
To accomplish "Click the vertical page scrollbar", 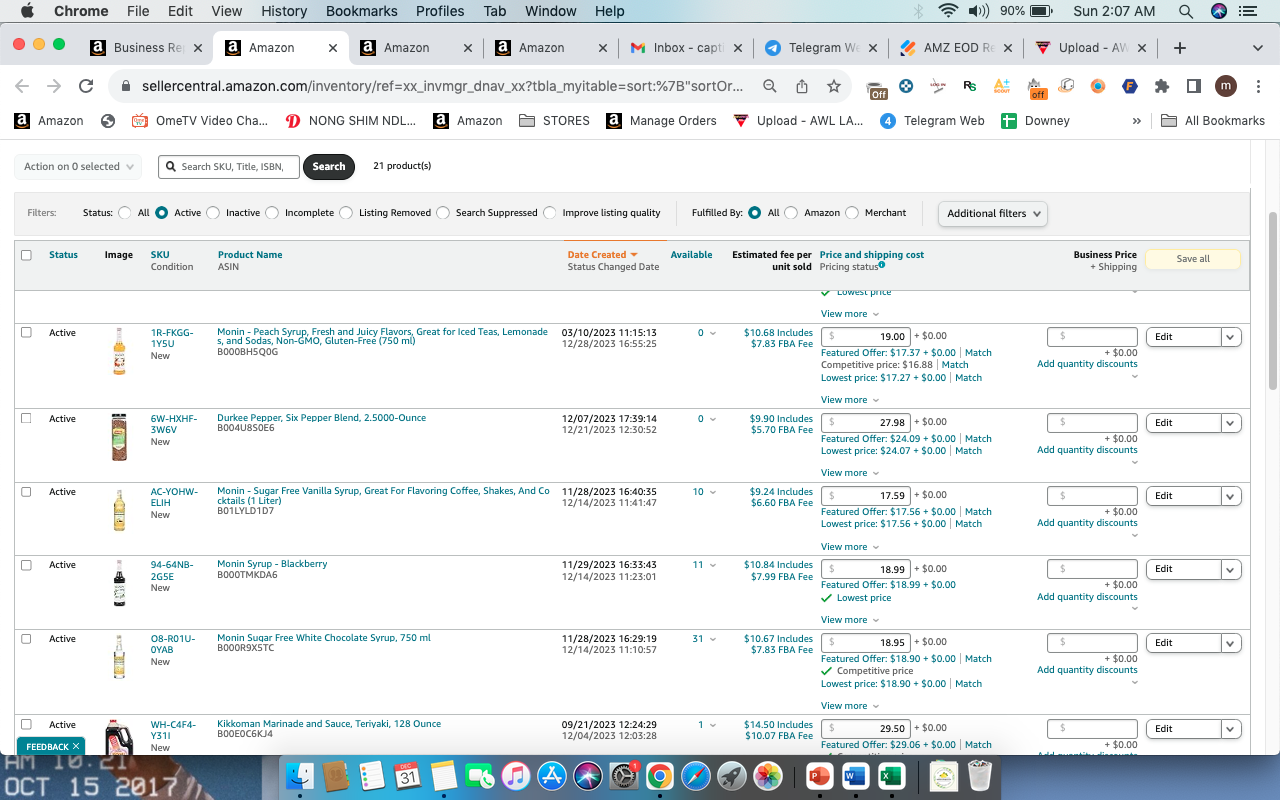I will click(x=1273, y=300).
